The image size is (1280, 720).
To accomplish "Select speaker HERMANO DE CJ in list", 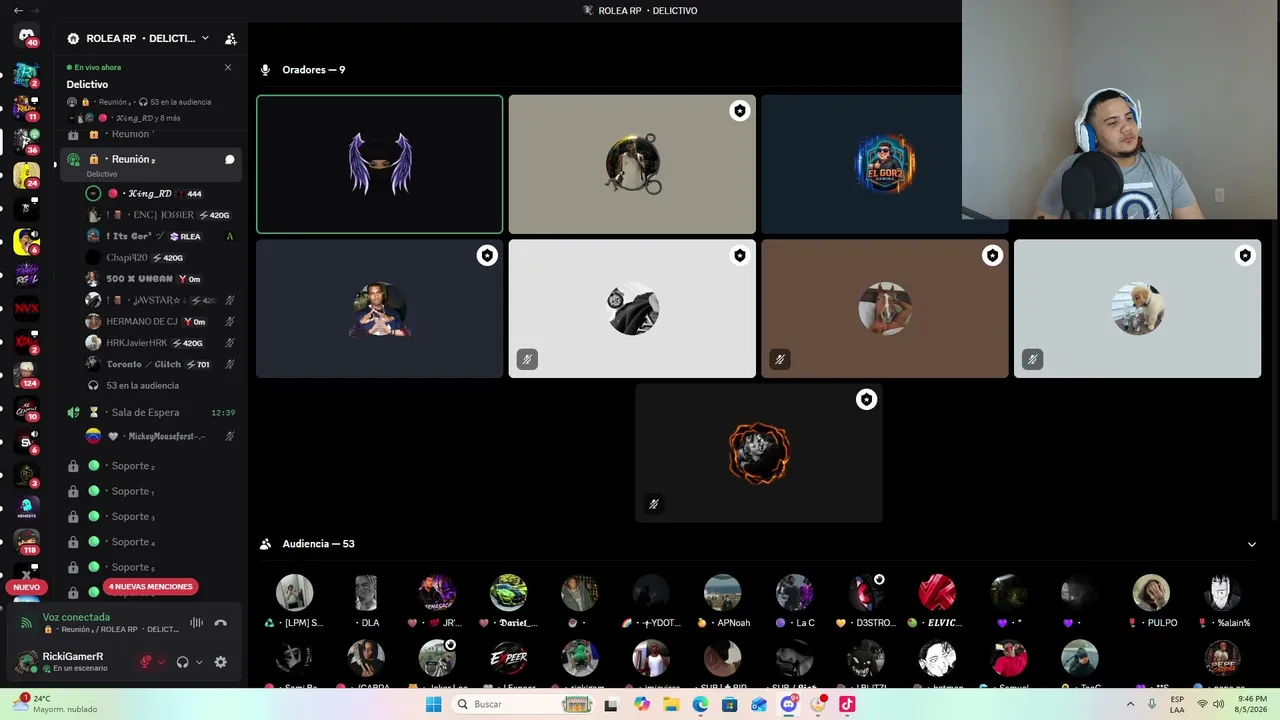I will coord(160,322).
